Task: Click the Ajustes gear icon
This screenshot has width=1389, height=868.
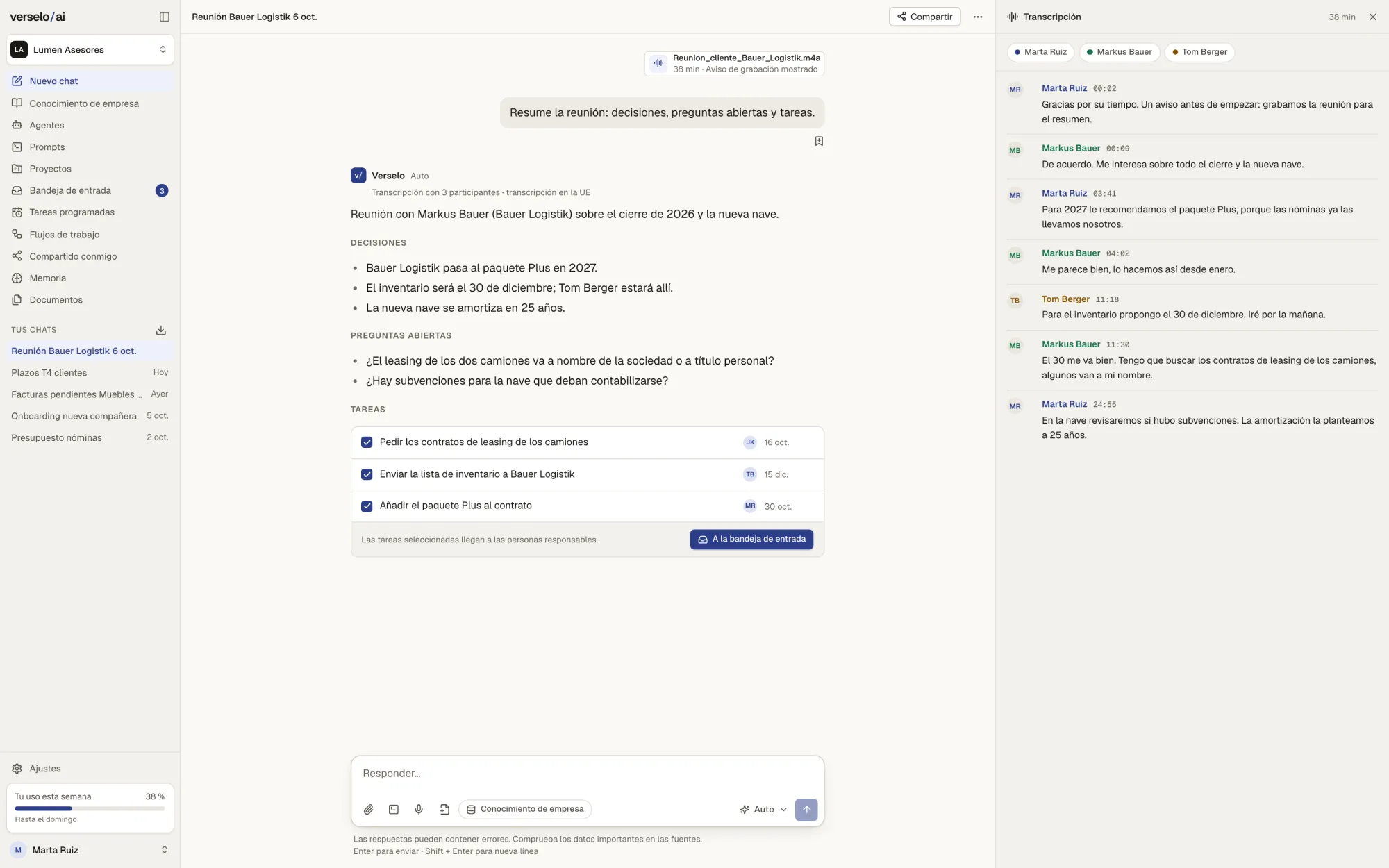Action: click(17, 769)
